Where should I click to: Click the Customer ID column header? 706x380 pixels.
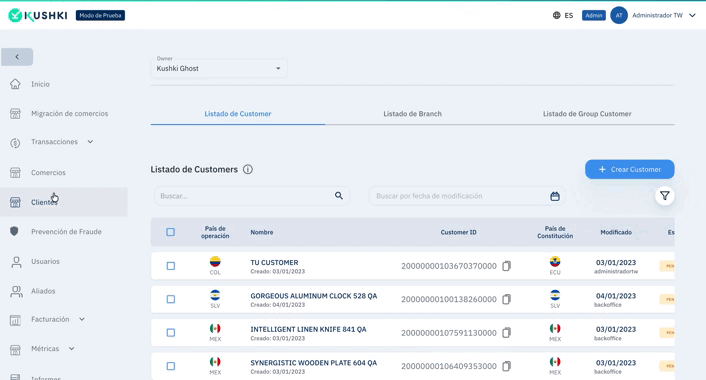click(x=458, y=232)
